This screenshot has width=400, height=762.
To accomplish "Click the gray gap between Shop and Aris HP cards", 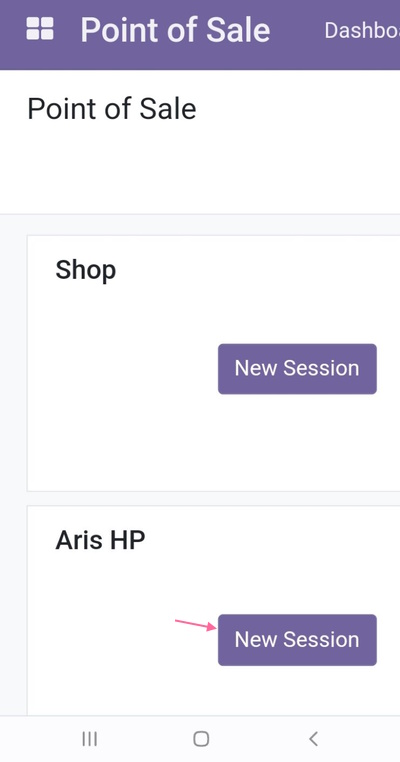I will click(x=213, y=499).
